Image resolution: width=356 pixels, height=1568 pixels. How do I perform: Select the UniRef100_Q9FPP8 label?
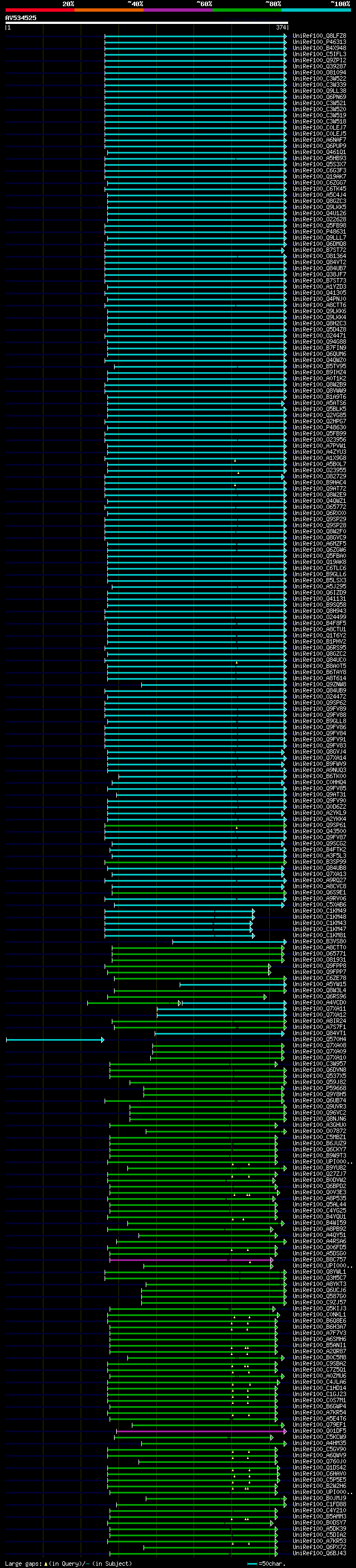319,966
